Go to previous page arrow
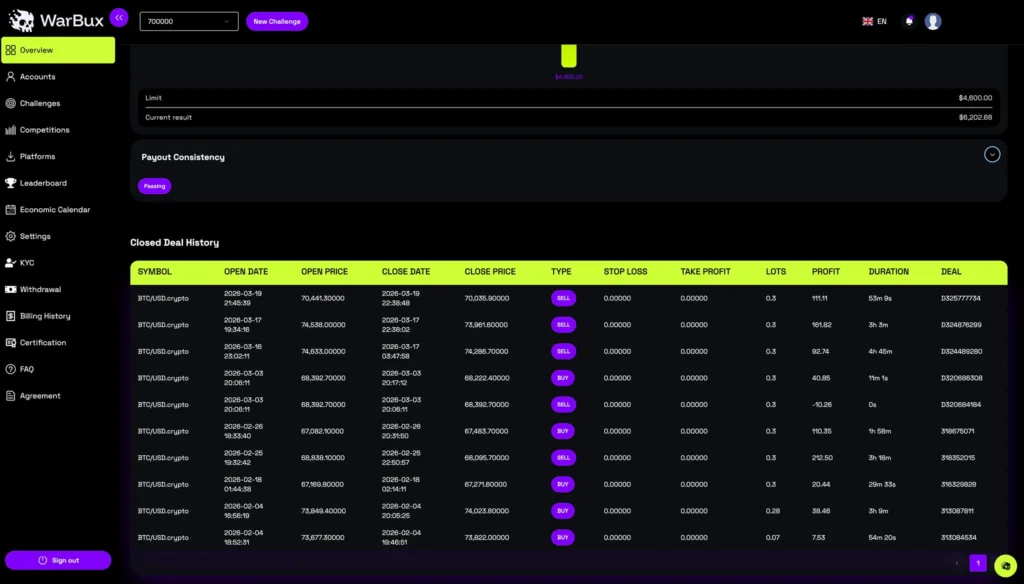Viewport: 1024px width, 584px height. point(957,563)
